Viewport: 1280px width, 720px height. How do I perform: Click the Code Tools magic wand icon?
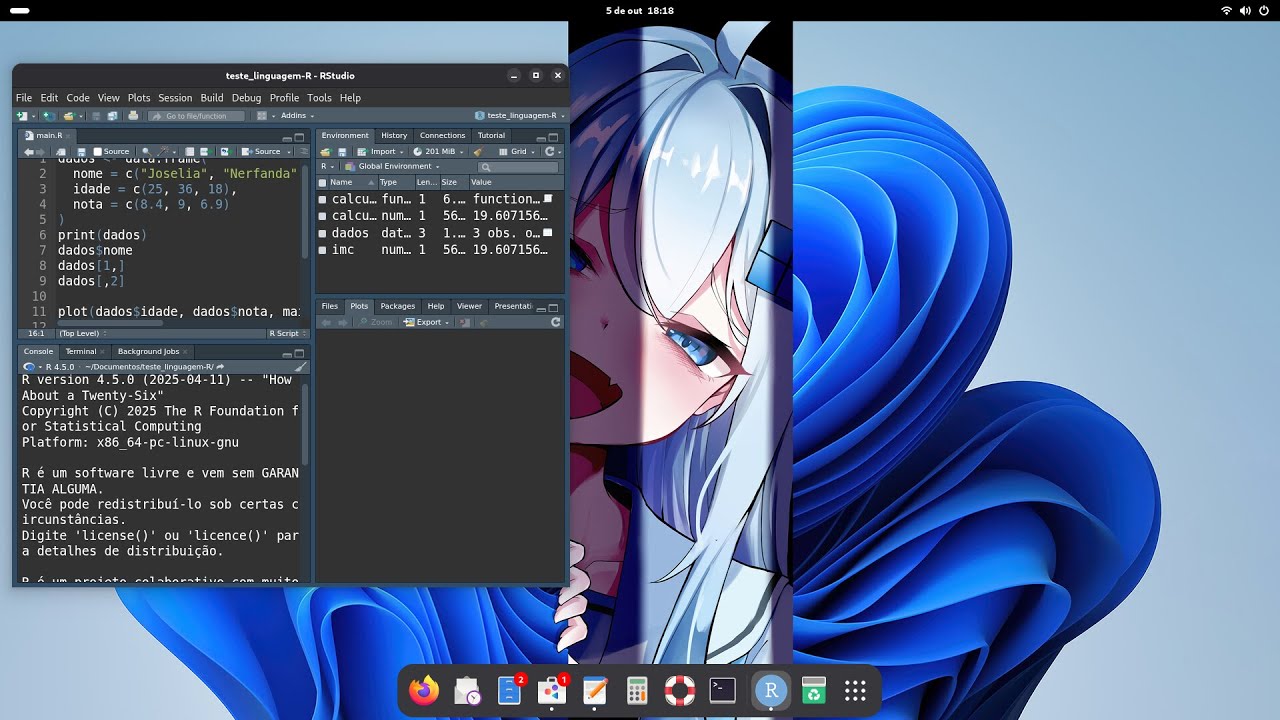click(162, 152)
